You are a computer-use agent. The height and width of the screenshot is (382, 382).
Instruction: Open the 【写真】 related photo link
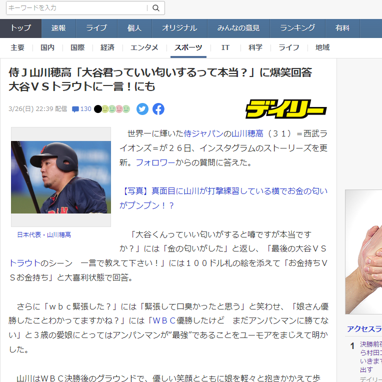pyautogui.click(x=223, y=198)
